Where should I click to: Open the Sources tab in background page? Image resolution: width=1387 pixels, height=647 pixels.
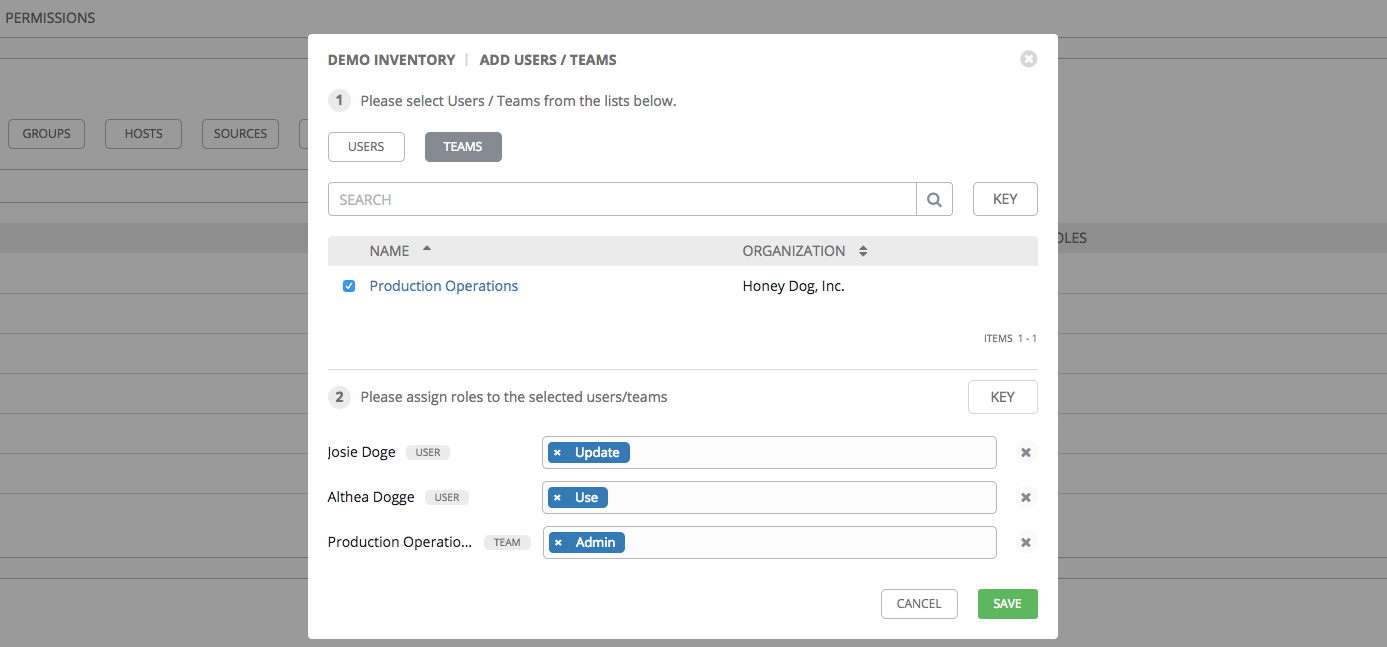(x=240, y=134)
